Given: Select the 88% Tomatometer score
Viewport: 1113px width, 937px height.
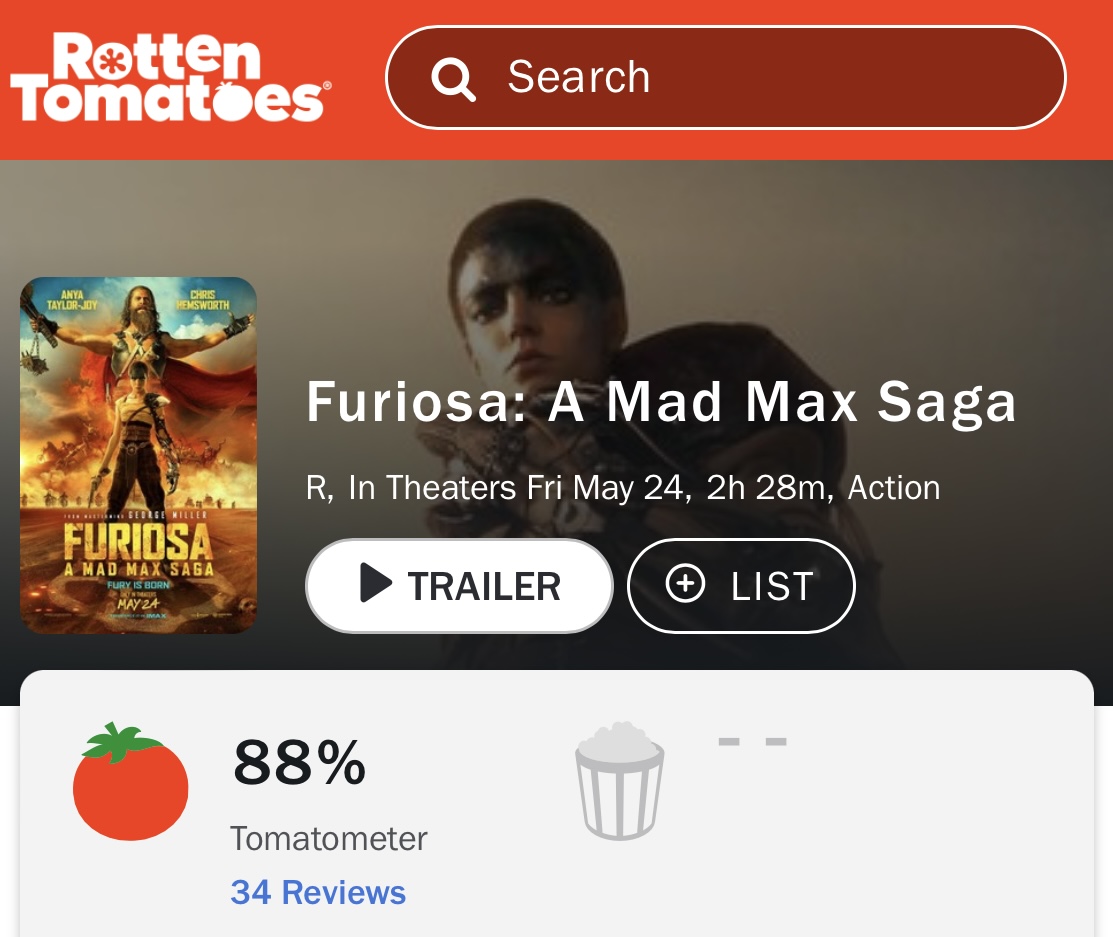Looking at the screenshot, I should click(299, 762).
